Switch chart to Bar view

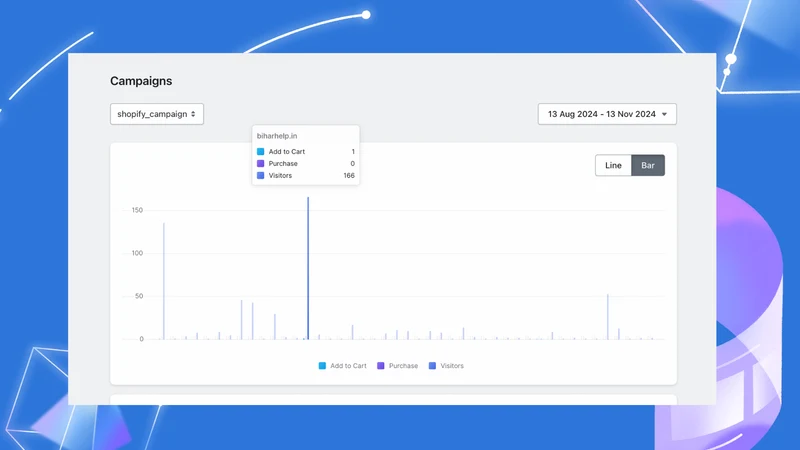(x=648, y=165)
